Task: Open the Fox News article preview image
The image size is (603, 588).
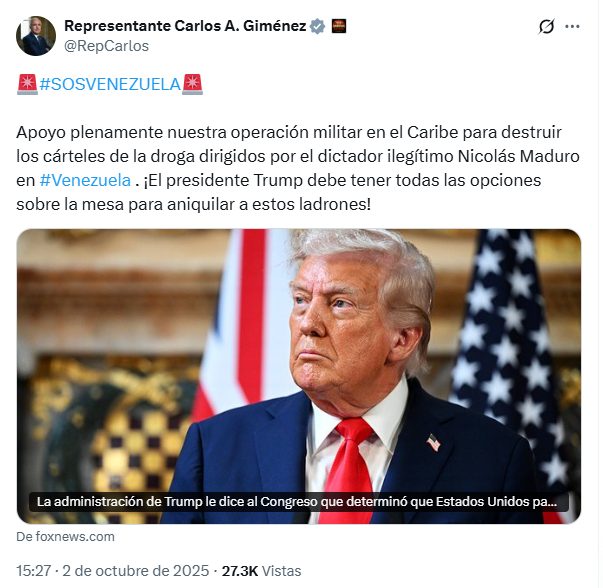Action: pyautogui.click(x=299, y=376)
